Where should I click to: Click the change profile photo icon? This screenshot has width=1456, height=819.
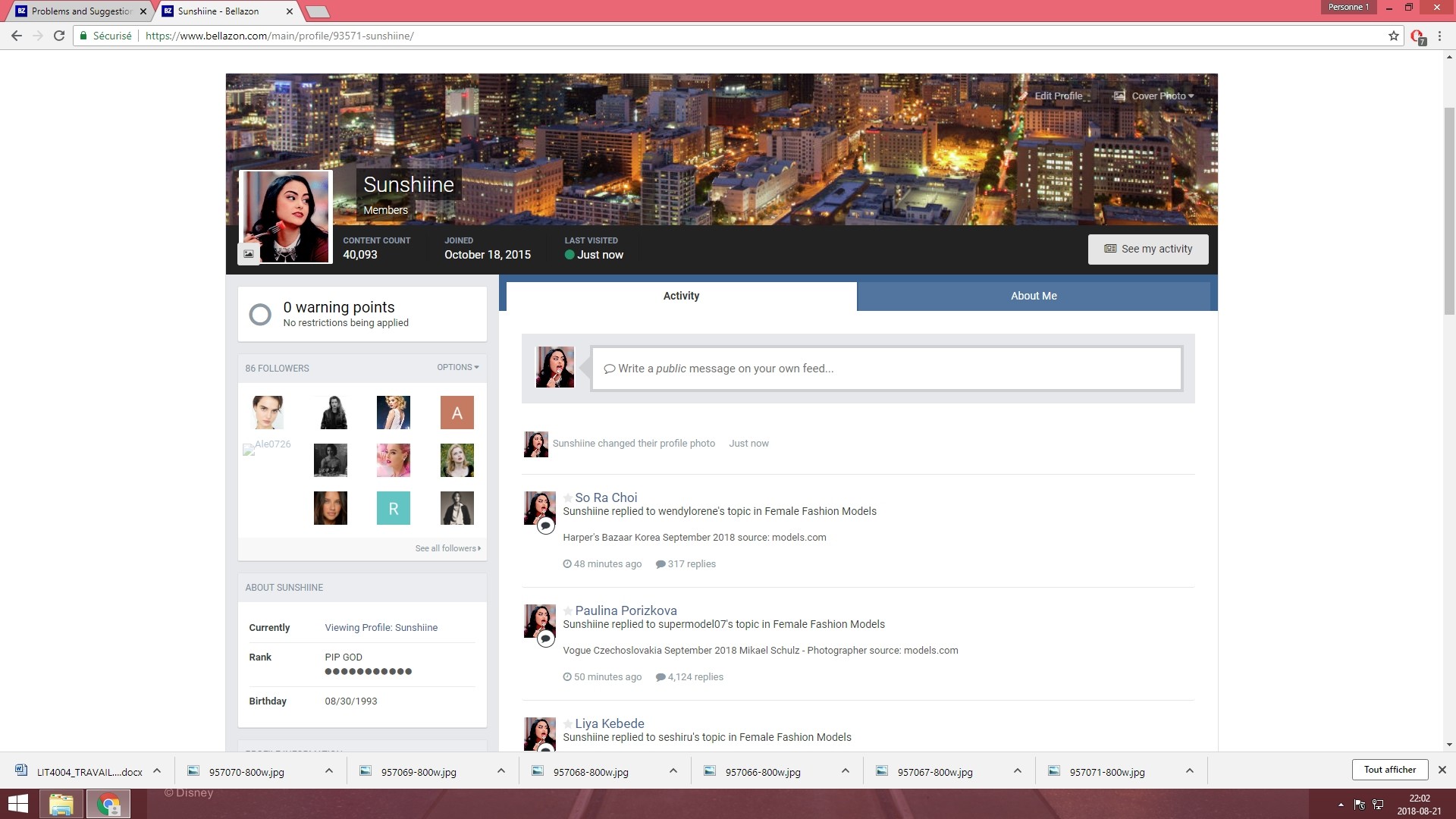pos(249,254)
